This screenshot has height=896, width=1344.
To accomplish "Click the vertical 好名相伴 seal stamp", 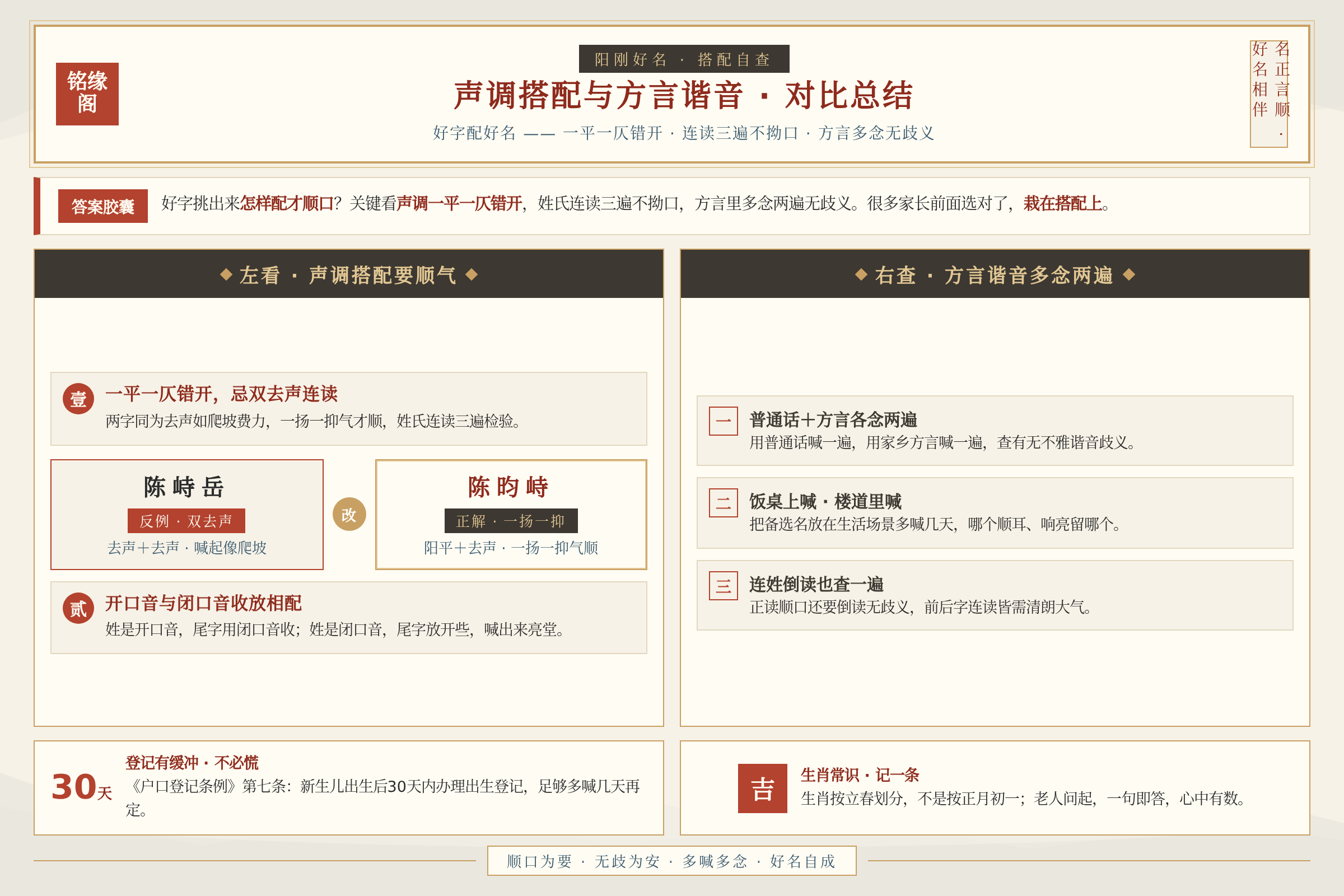I will pos(1269,94).
